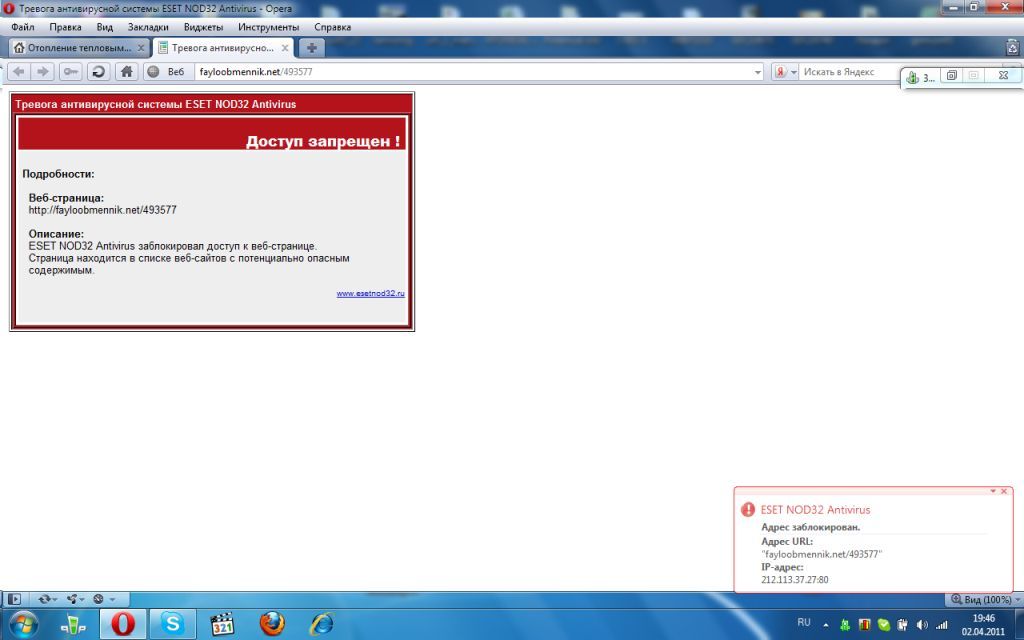Open the Инструменты menu
The image size is (1024, 640).
coord(268,27)
